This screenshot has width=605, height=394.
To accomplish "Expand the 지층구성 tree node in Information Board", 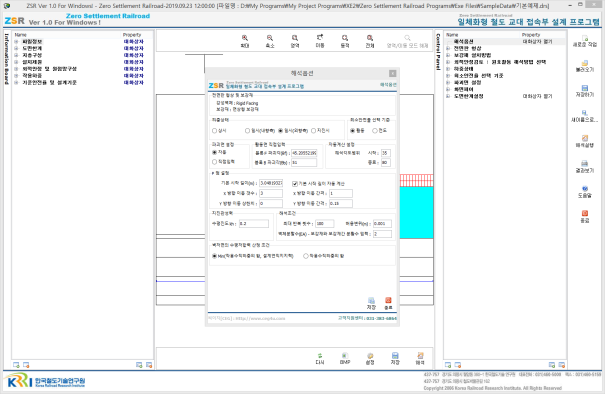I will pos(16,55).
